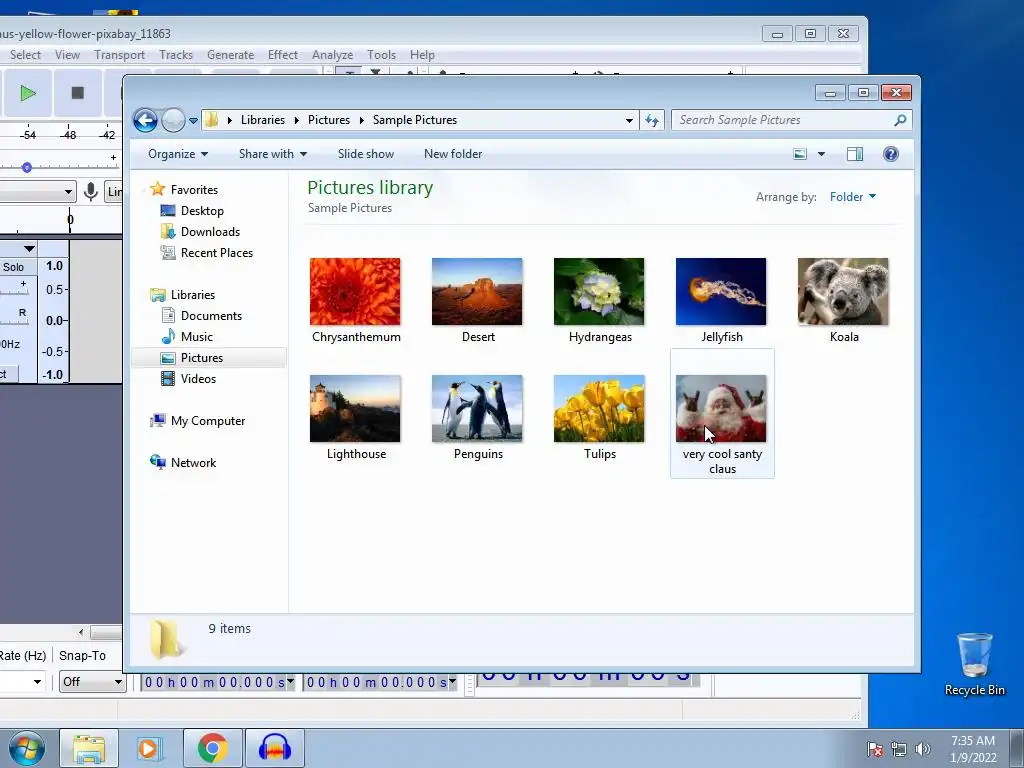Select the Koala picture thumbnail
The height and width of the screenshot is (768, 1024).
coord(843,292)
